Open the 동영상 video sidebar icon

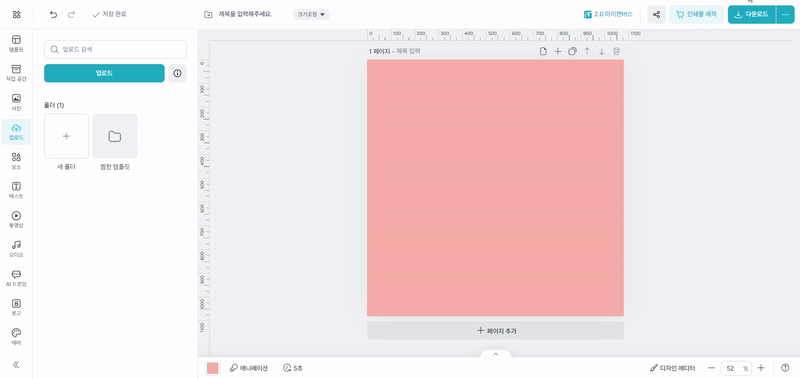[x=16, y=220]
